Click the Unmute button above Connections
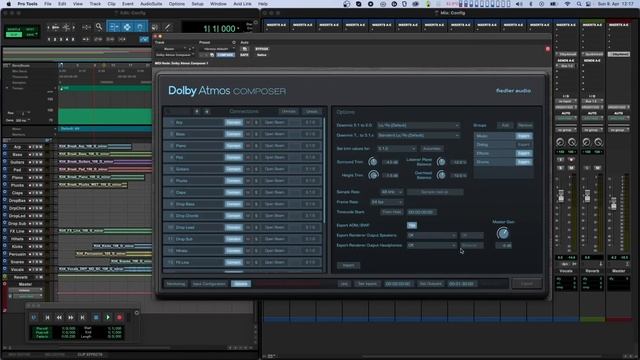The width and height of the screenshot is (640, 360). 289,111
